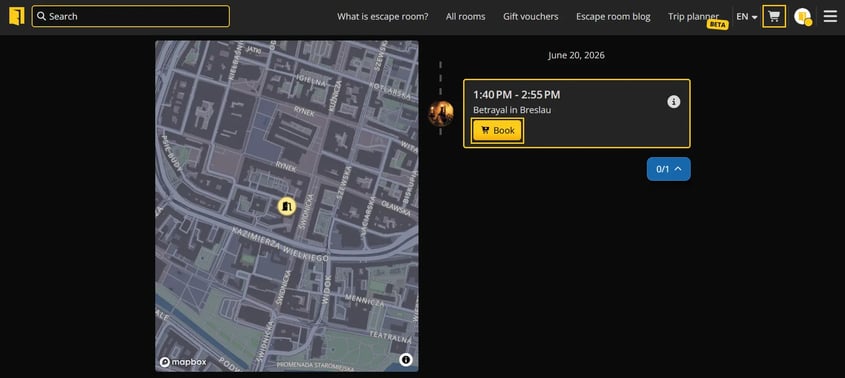Open What is escape room? page

pyautogui.click(x=383, y=17)
